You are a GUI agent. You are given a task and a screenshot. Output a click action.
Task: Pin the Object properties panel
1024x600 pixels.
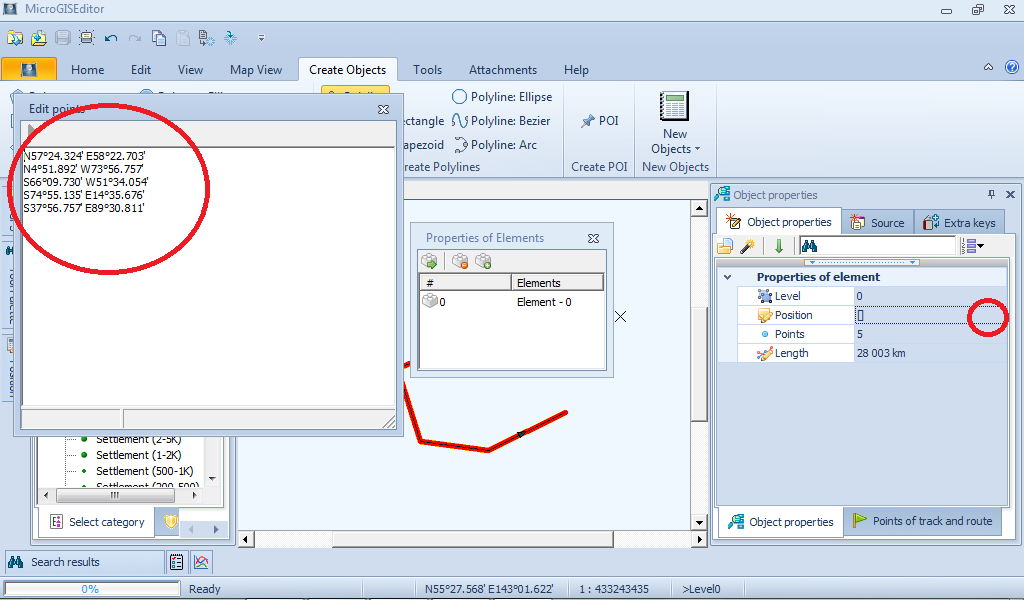click(x=991, y=195)
